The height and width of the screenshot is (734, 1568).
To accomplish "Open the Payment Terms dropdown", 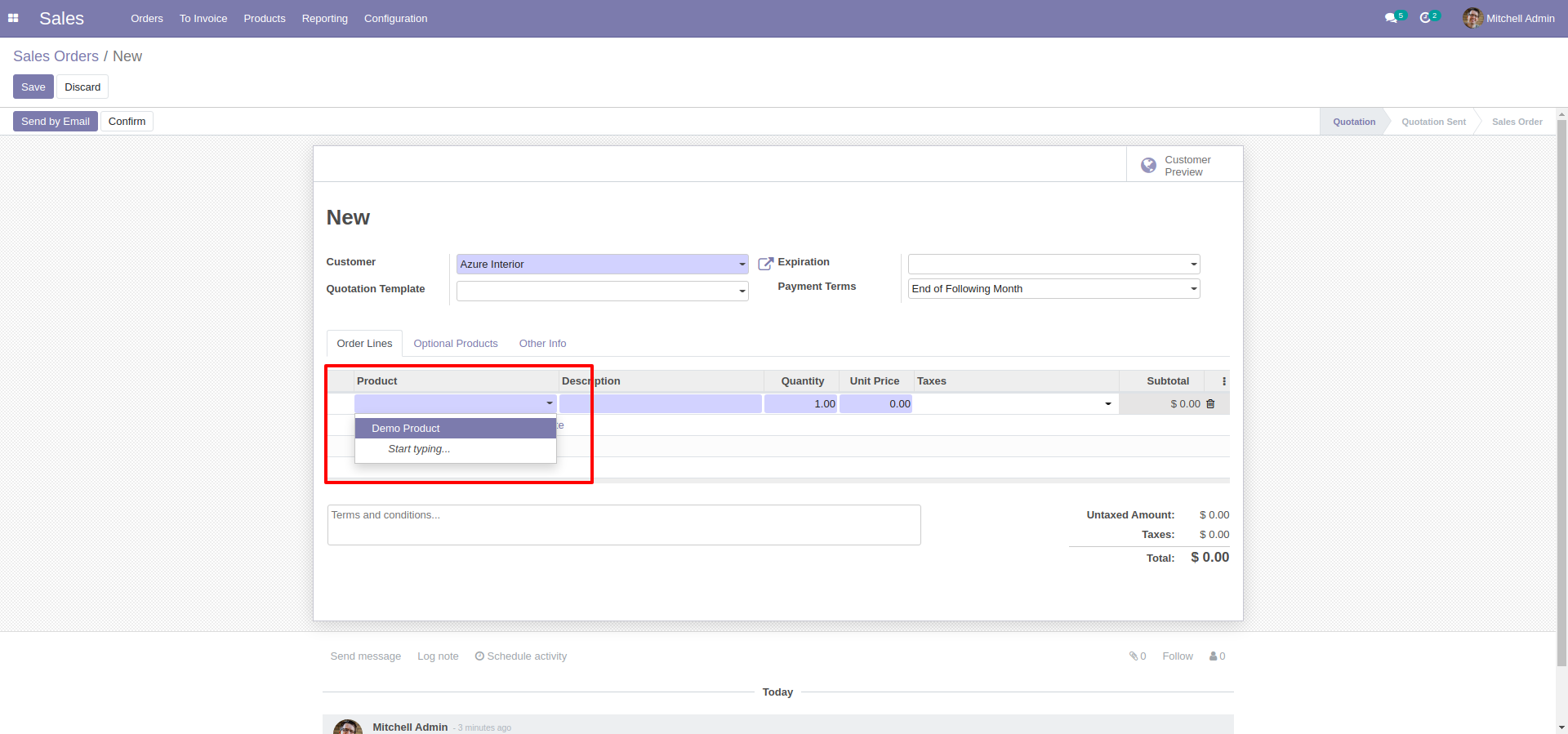I will (x=1193, y=289).
